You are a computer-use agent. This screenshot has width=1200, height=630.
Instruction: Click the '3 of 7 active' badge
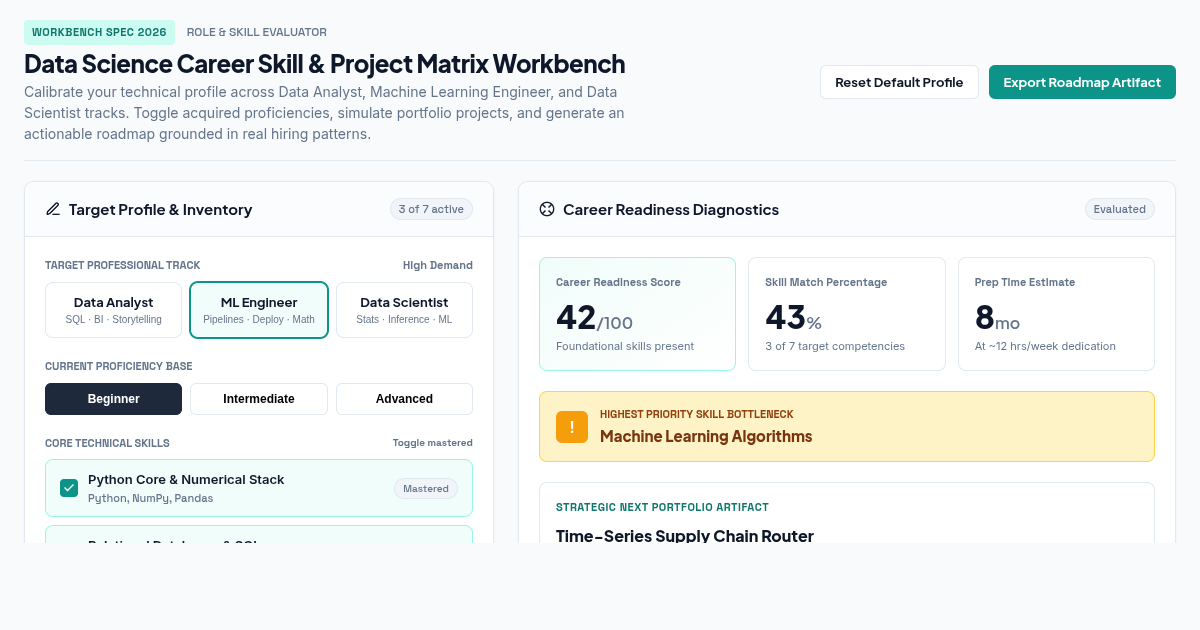click(431, 209)
